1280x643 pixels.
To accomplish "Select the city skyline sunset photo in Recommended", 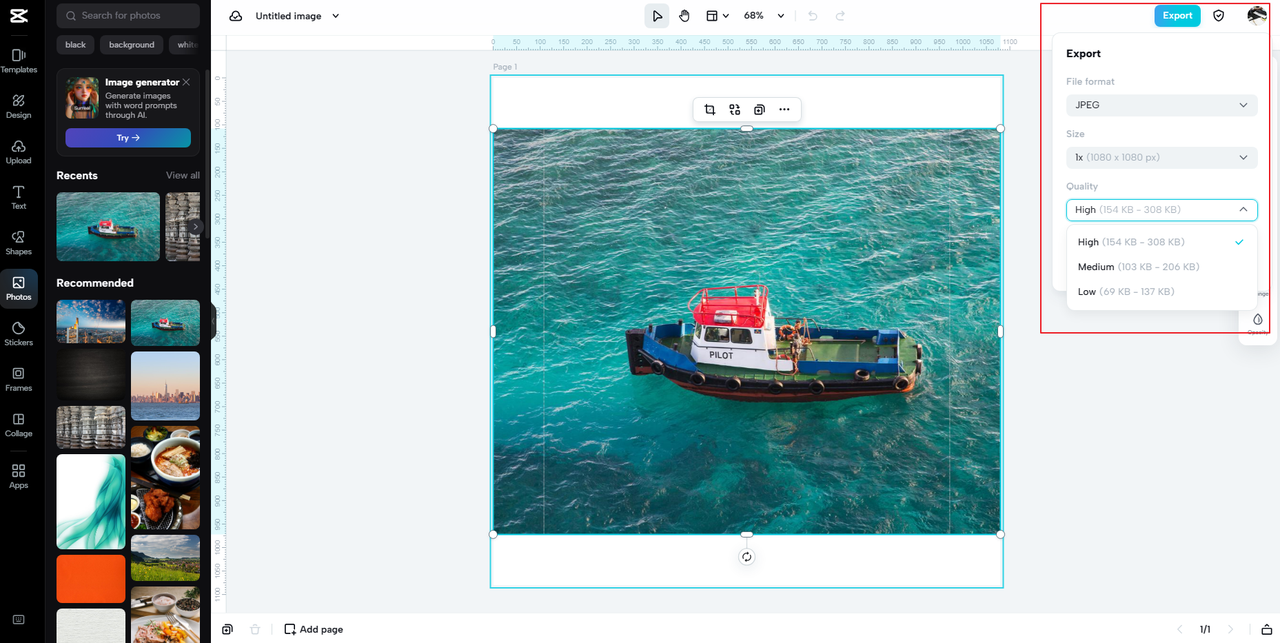I will pyautogui.click(x=165, y=385).
